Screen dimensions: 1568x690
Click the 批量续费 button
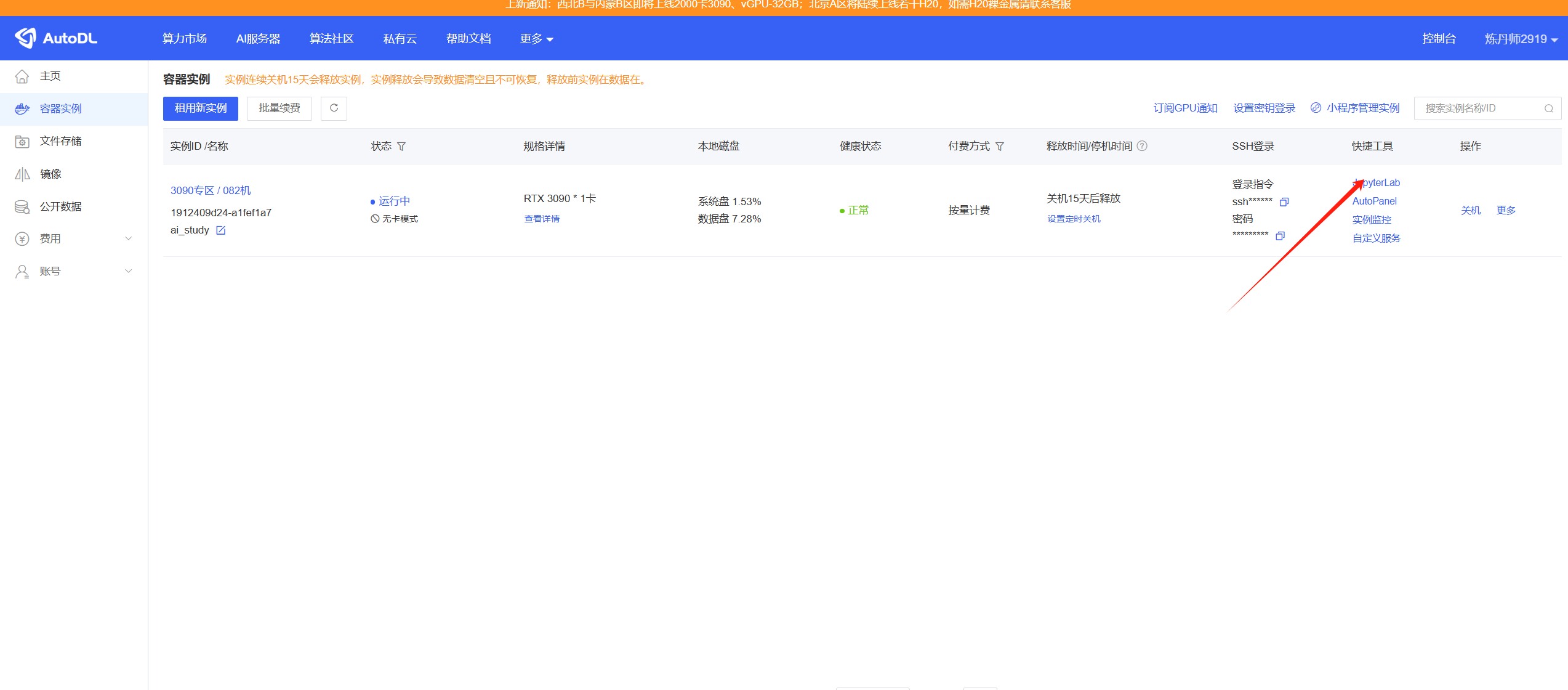tap(279, 108)
